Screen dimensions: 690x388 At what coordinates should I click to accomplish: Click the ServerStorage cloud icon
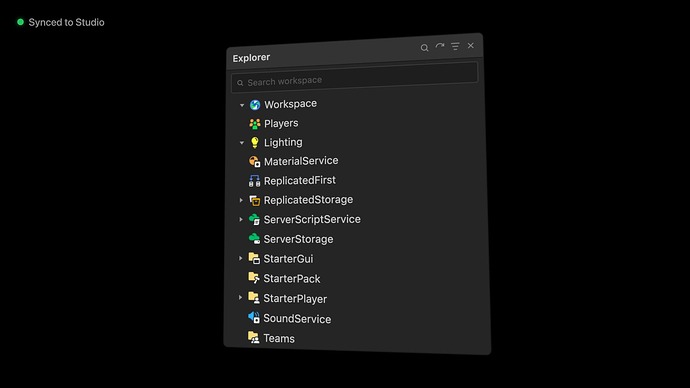coord(254,239)
